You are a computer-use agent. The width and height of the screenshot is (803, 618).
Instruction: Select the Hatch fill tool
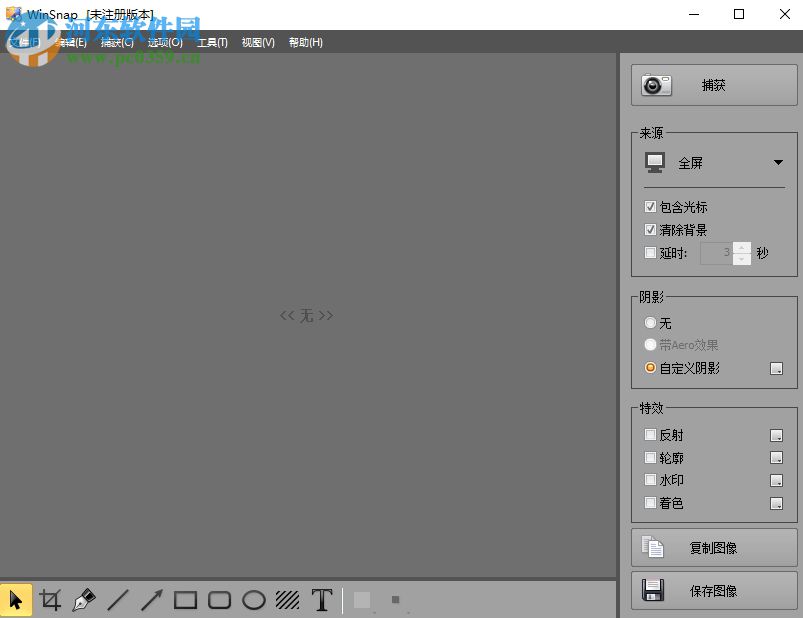tap(287, 600)
